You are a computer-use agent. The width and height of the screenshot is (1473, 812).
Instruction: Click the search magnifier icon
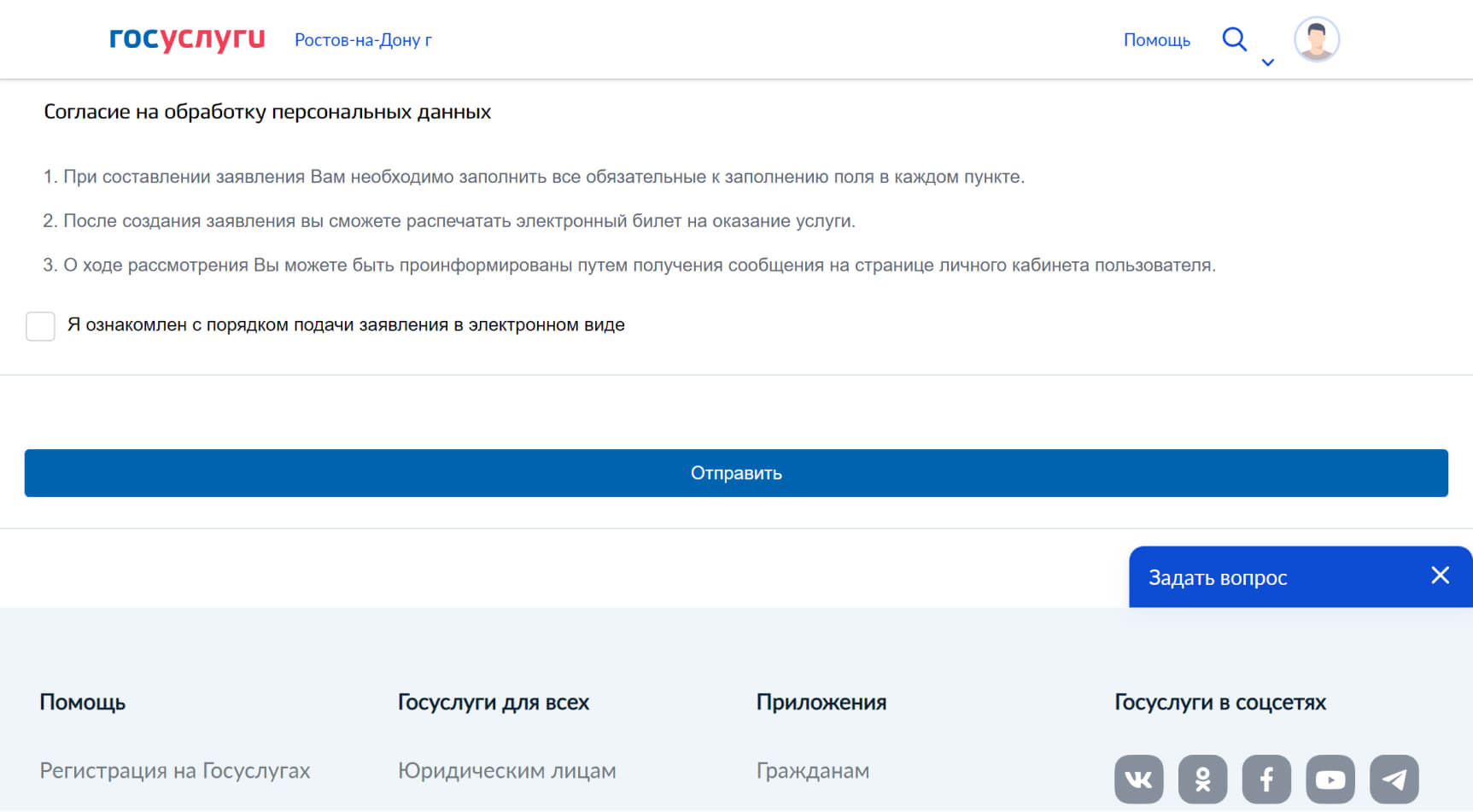[1235, 38]
